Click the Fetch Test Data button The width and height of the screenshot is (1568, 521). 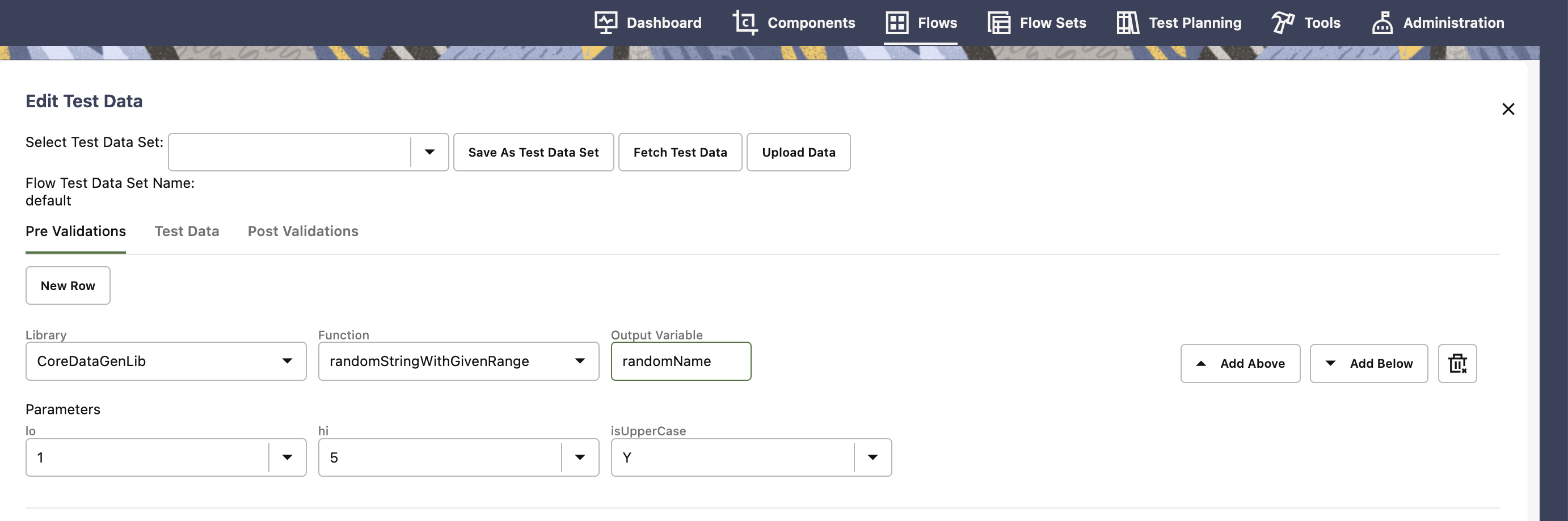coord(680,152)
